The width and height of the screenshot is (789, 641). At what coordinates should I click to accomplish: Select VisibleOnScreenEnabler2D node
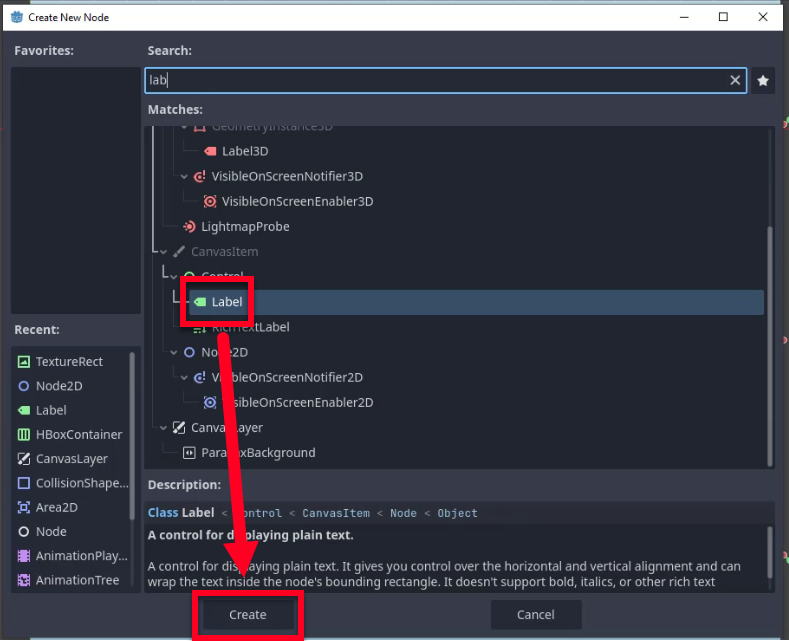(x=297, y=403)
